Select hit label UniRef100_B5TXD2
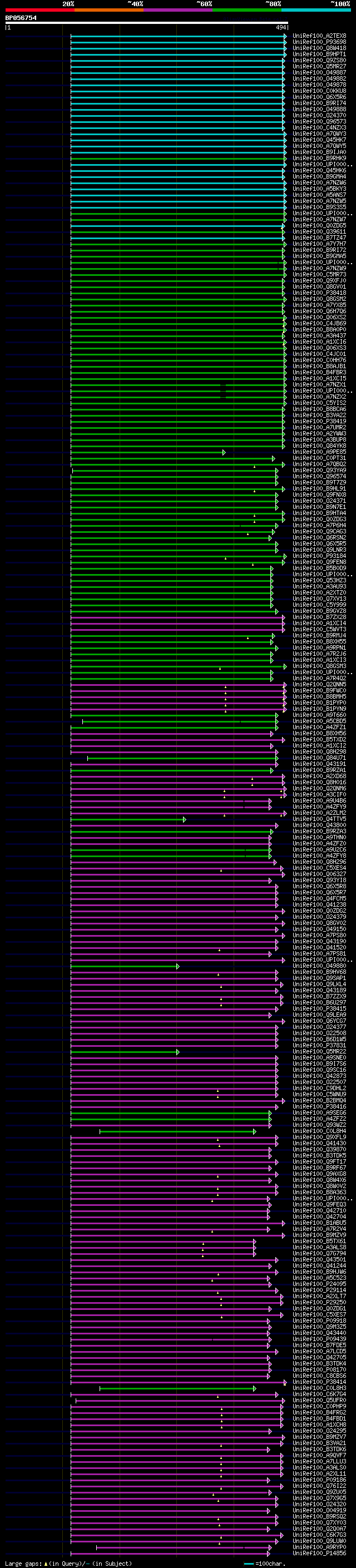The height and width of the screenshot is (1568, 356). 319,740
